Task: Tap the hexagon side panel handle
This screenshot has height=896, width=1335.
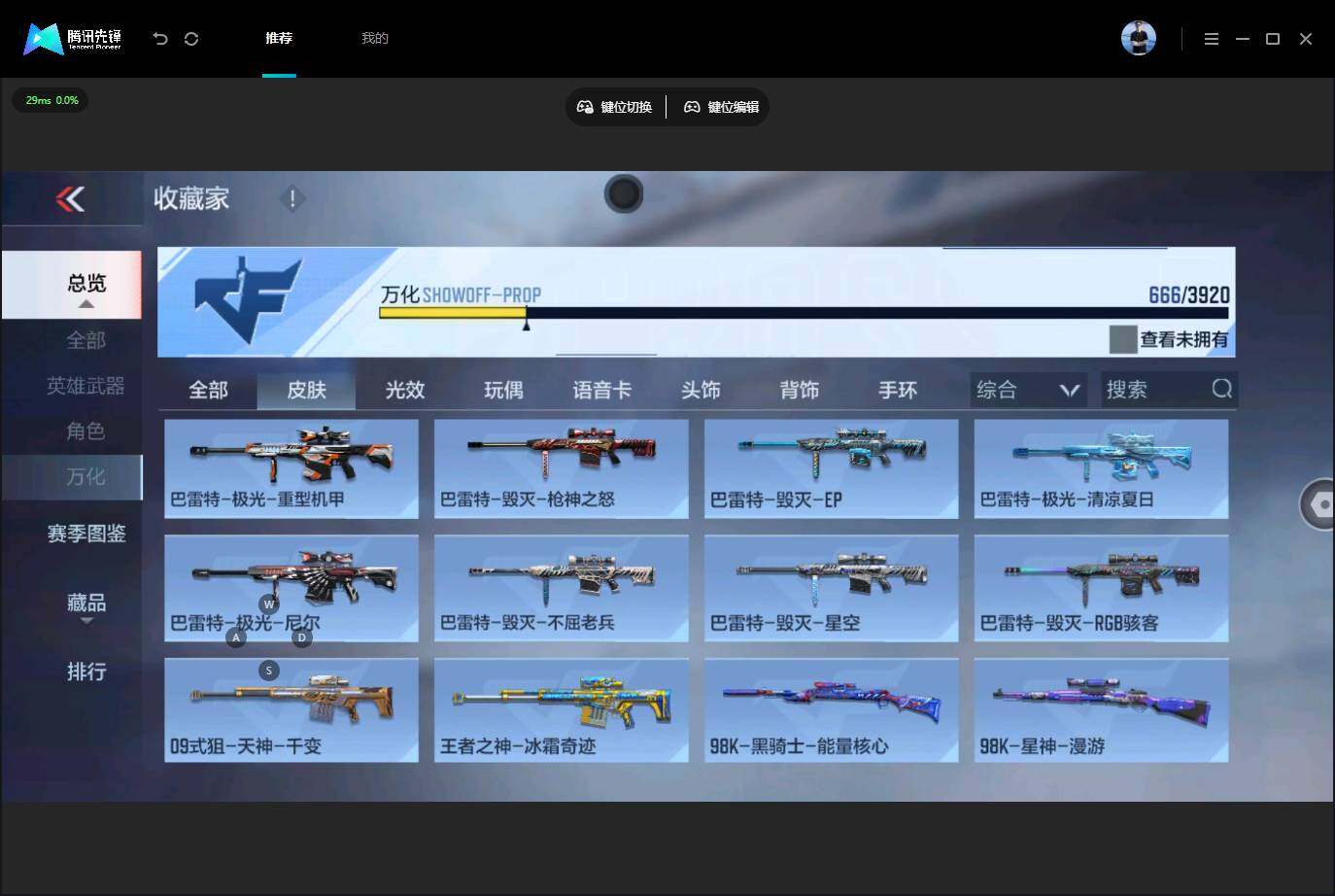Action: 1320,504
